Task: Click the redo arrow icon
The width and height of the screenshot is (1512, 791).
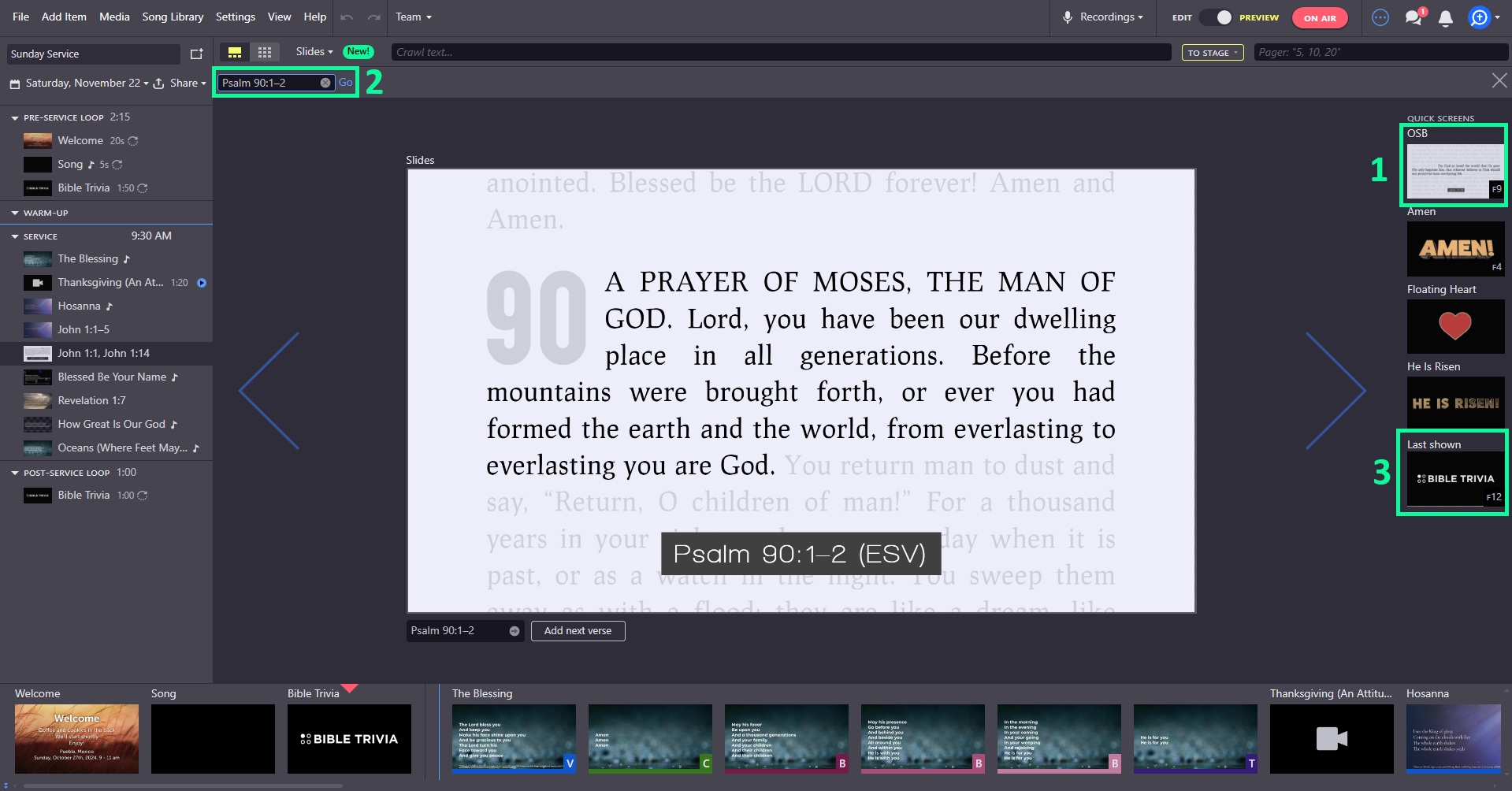Action: [x=374, y=17]
